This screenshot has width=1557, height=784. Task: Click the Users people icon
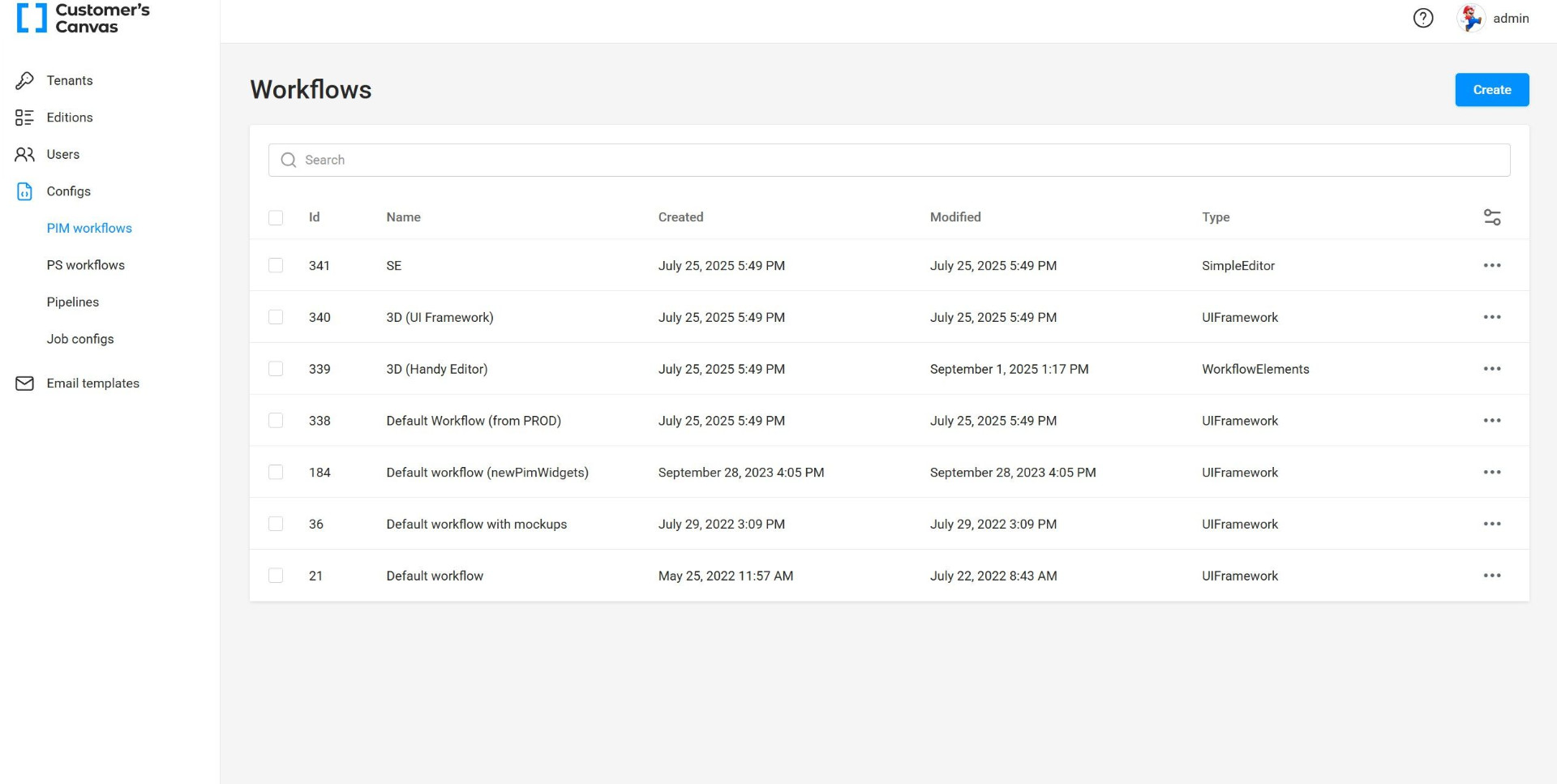[x=24, y=154]
